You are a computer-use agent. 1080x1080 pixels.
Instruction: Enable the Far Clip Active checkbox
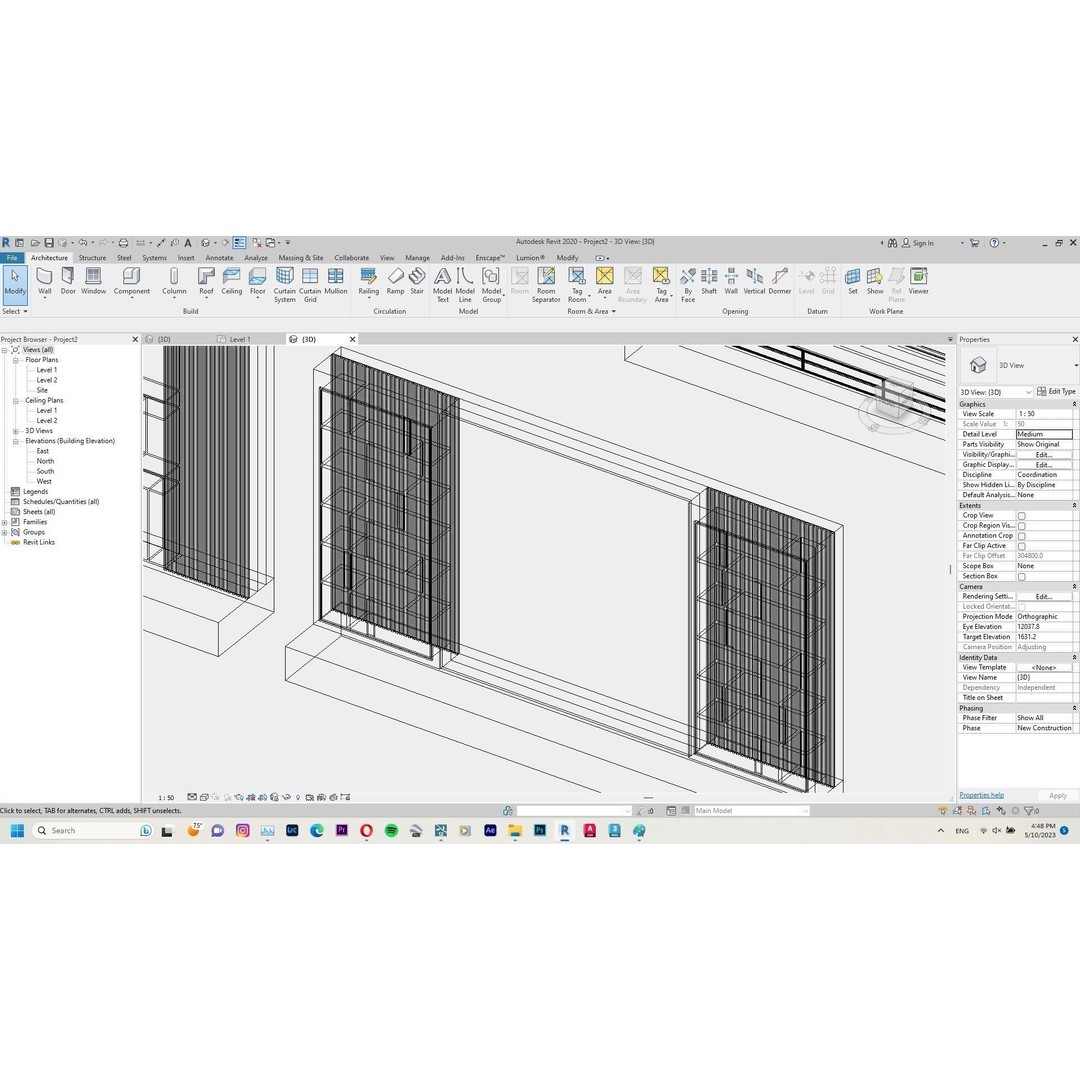(1021, 546)
